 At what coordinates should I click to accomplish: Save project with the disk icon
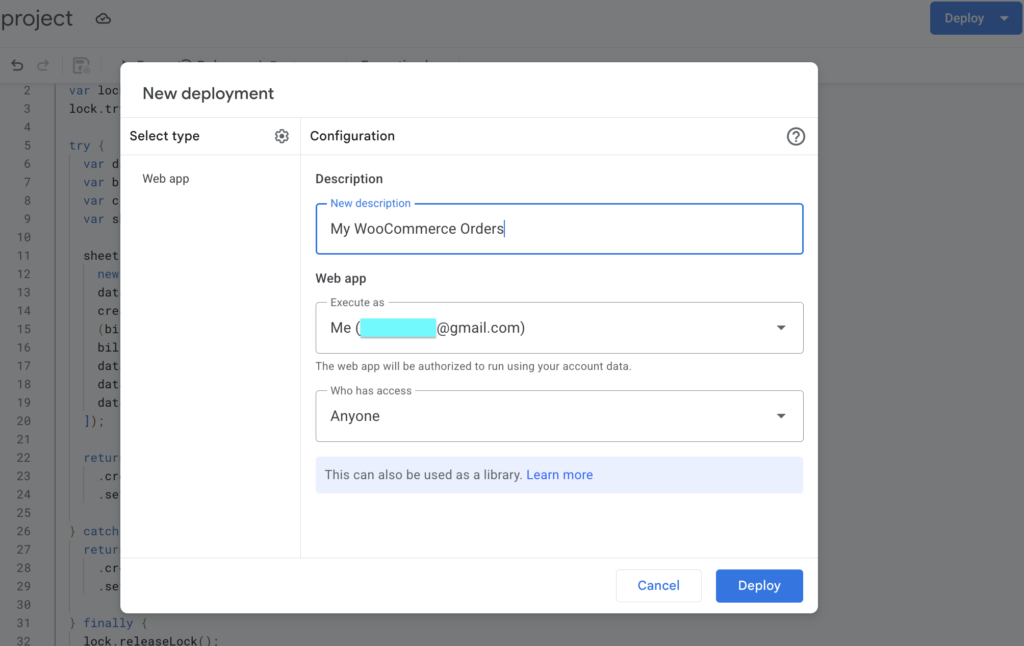pos(81,65)
